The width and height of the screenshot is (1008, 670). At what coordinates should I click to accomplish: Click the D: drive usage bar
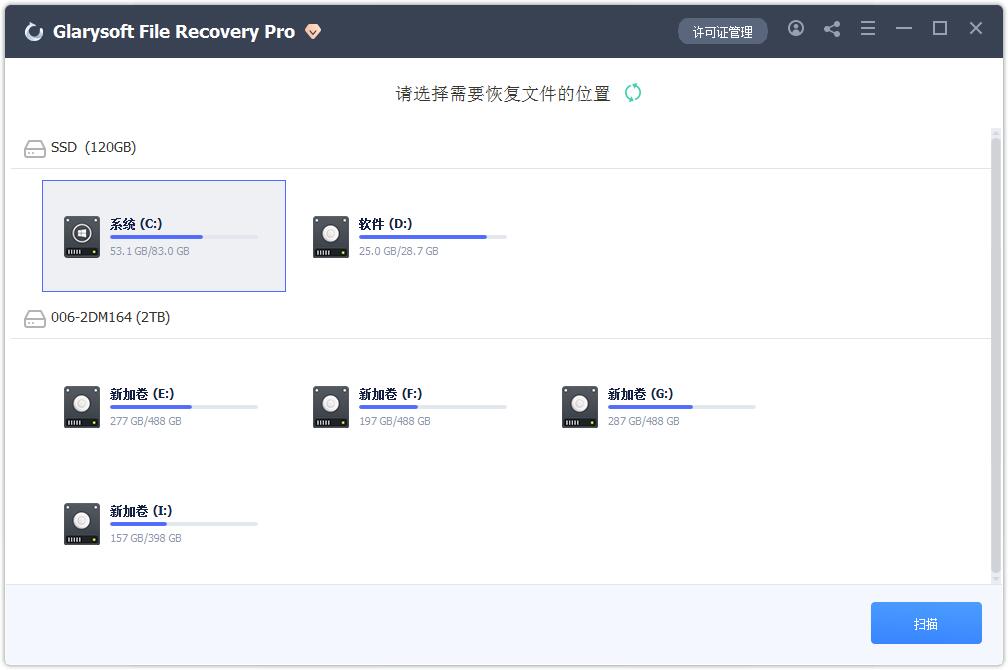pos(433,237)
